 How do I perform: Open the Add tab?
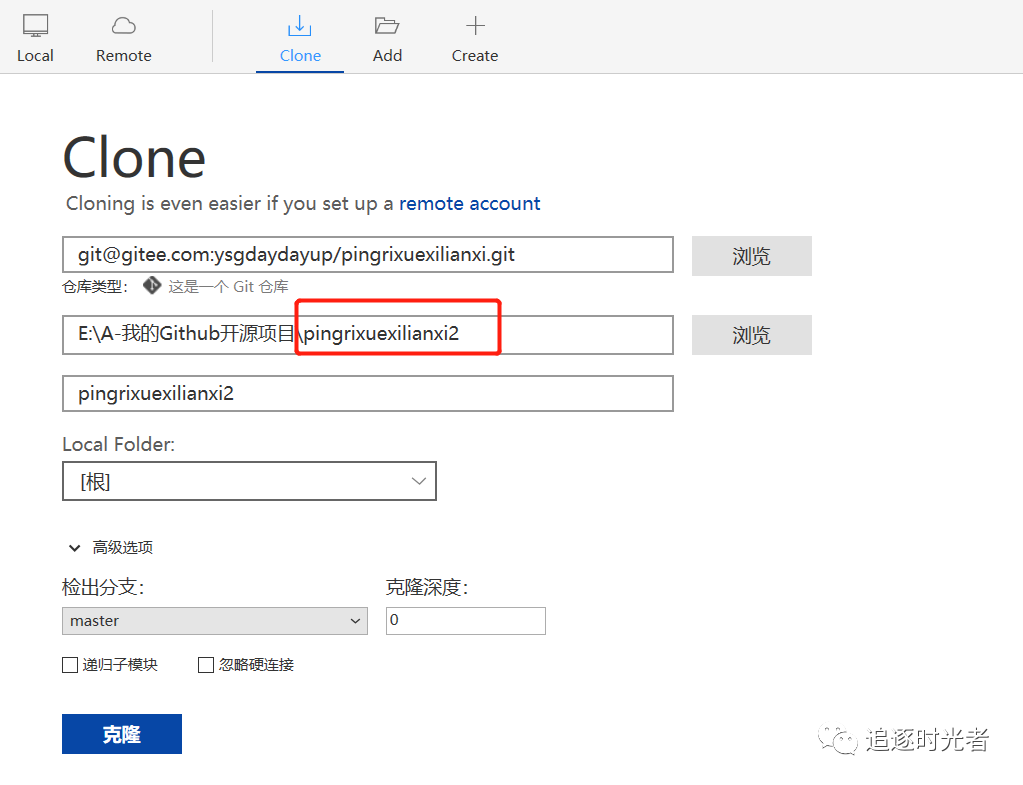pyautogui.click(x=387, y=39)
